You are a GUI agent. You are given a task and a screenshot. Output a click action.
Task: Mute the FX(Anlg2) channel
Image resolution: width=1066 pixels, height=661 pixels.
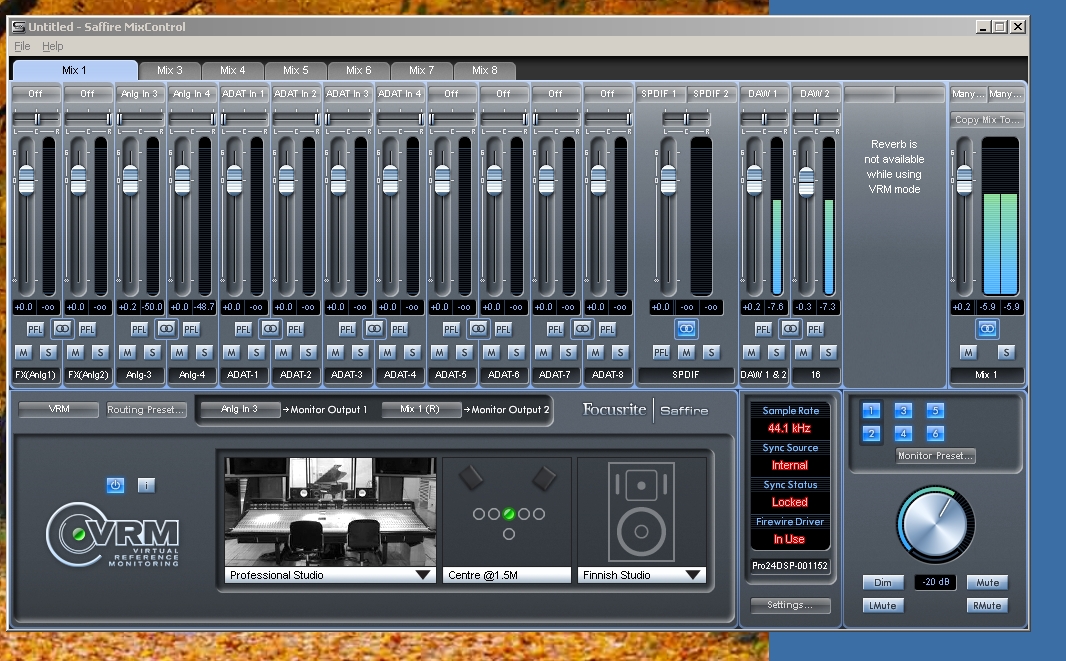[75, 352]
